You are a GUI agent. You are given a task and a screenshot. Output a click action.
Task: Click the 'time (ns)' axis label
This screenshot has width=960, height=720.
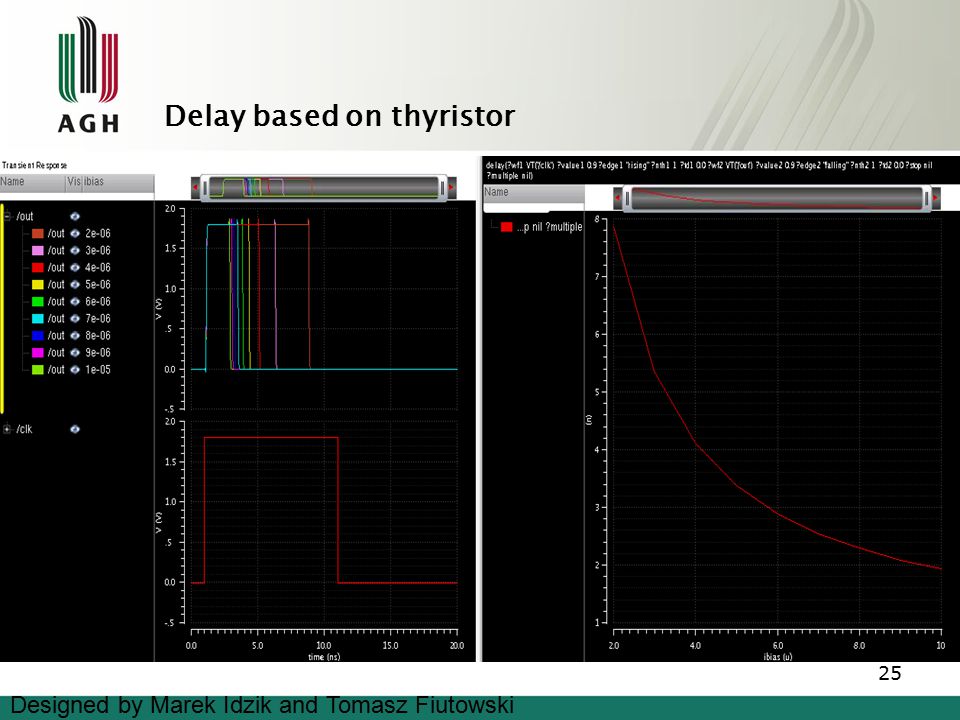[x=324, y=657]
